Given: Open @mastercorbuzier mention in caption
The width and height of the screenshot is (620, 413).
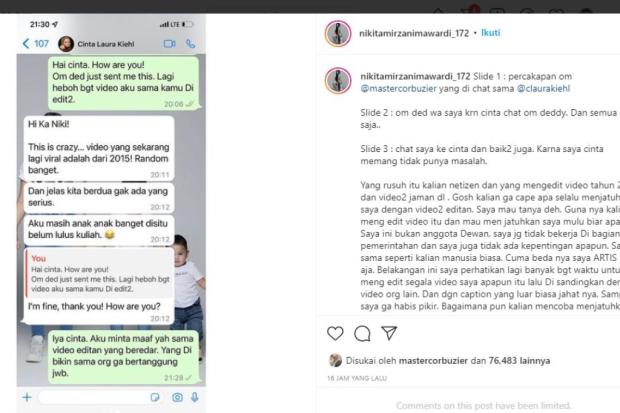Looking at the screenshot, I should click(398, 89).
